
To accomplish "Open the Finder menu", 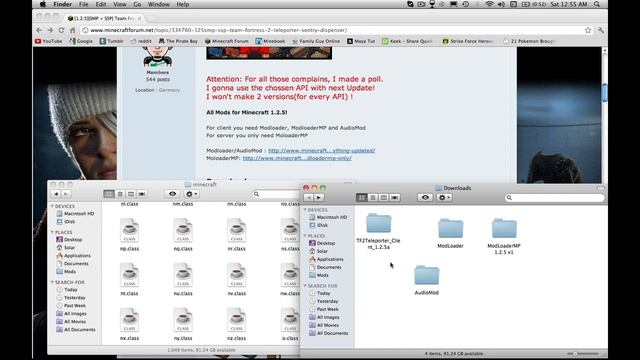I will pos(62,4).
